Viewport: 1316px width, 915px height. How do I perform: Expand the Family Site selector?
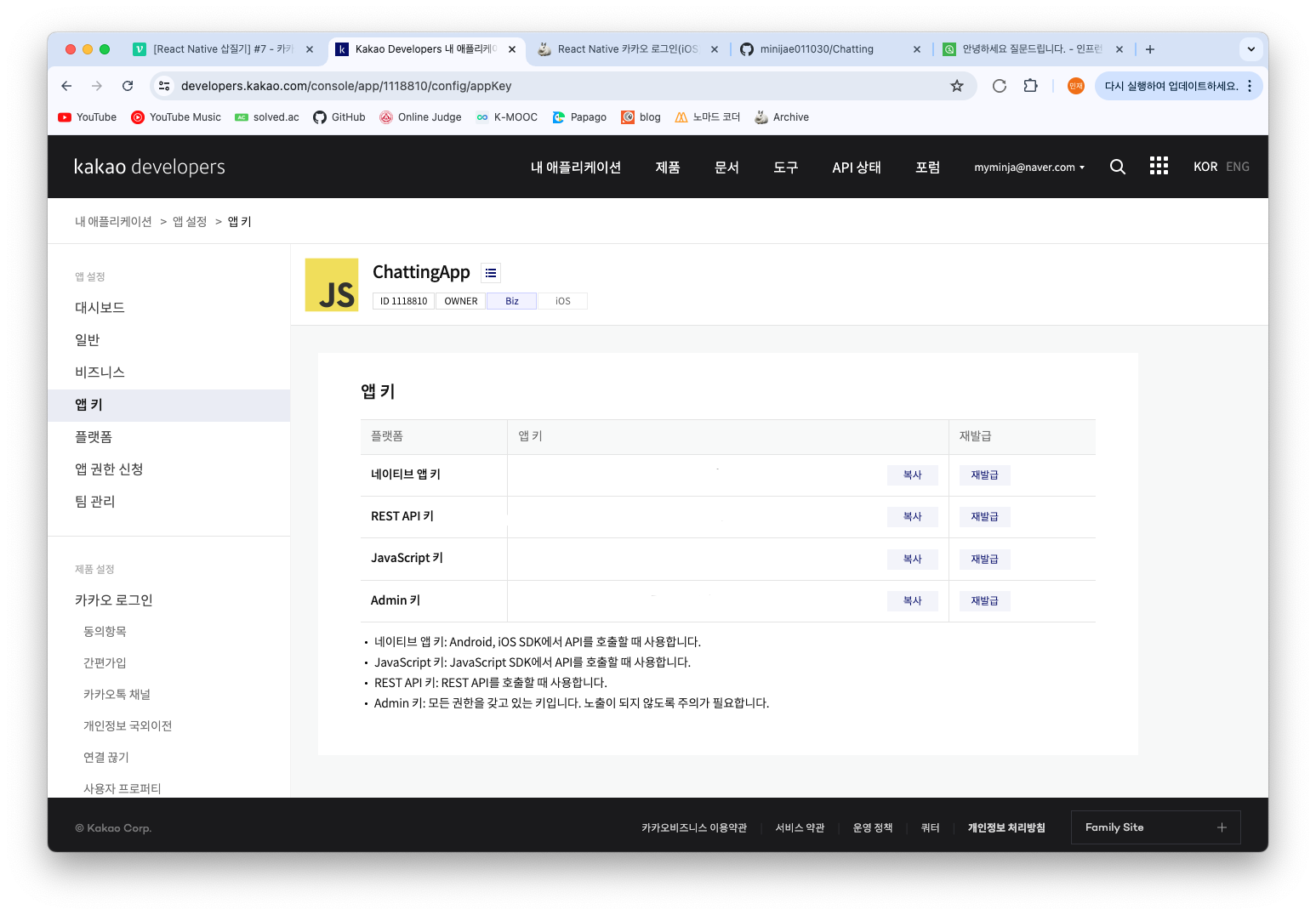coord(1155,827)
